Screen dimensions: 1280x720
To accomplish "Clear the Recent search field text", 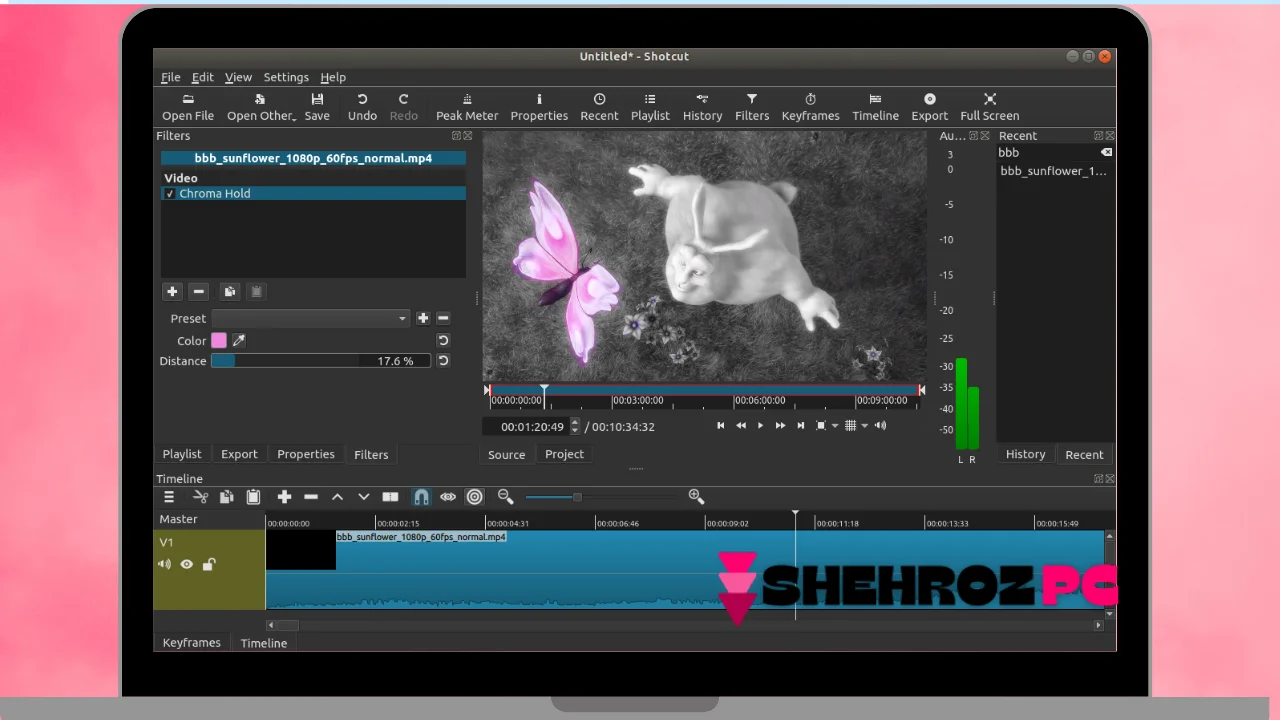I will [1106, 152].
